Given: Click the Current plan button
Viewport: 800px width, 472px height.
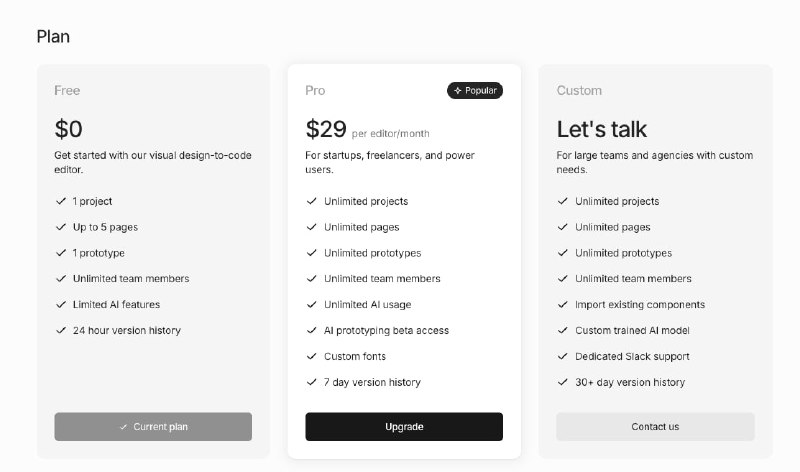Looking at the screenshot, I should coord(153,427).
